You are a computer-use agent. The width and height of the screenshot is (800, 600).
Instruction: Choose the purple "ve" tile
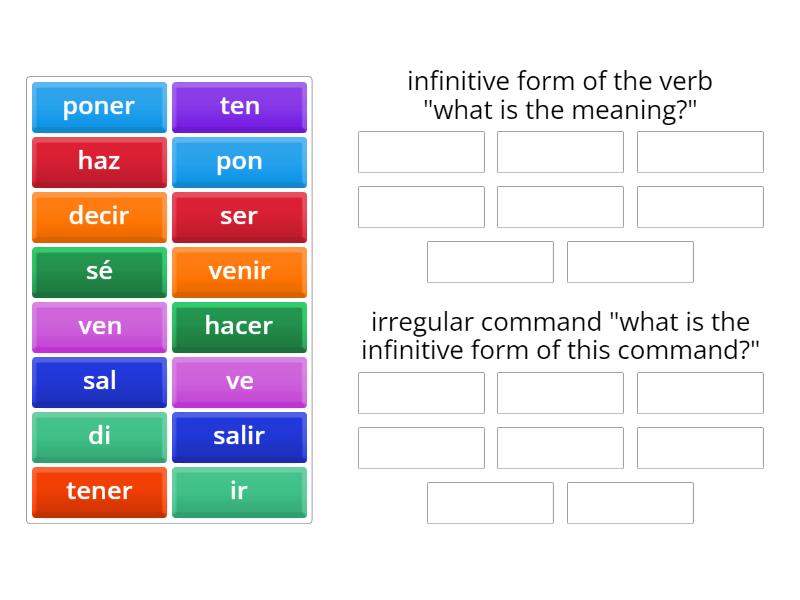239,382
